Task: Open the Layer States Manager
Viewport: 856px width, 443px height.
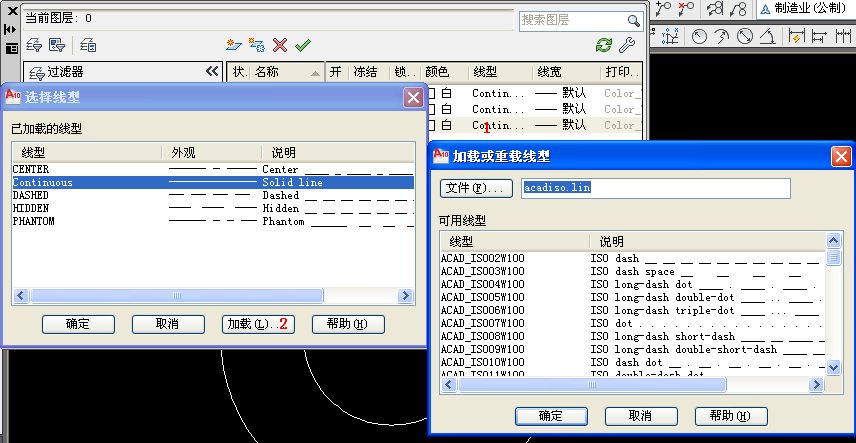Action: click(88, 45)
